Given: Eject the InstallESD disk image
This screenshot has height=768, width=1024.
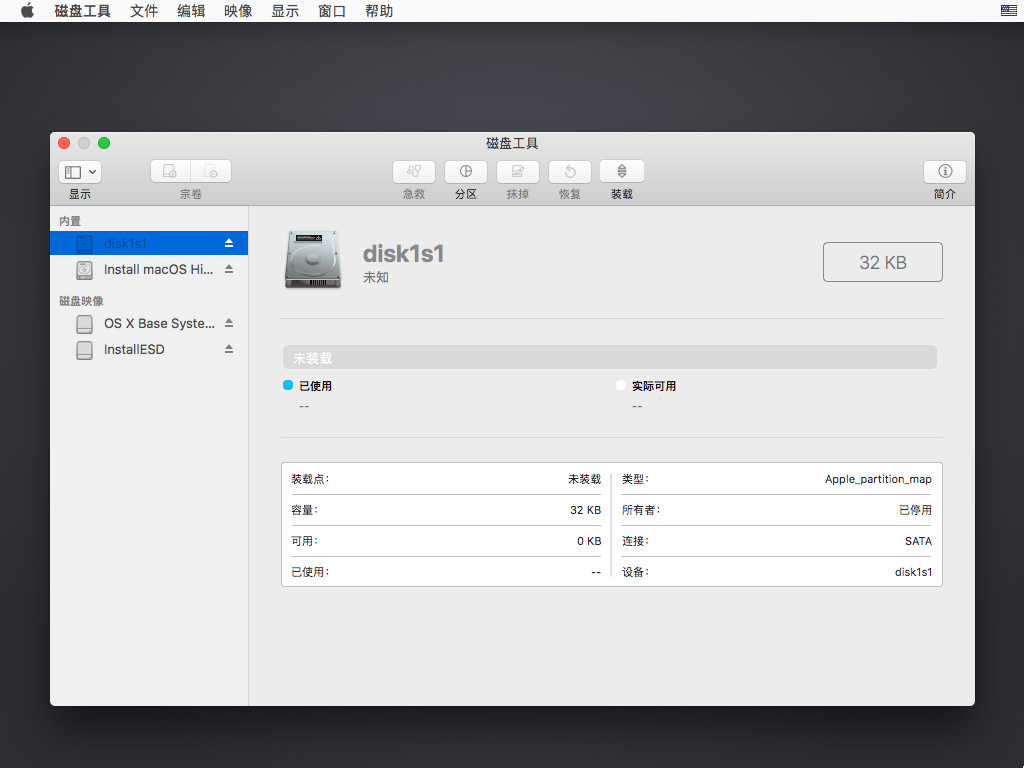Looking at the screenshot, I should pos(229,349).
